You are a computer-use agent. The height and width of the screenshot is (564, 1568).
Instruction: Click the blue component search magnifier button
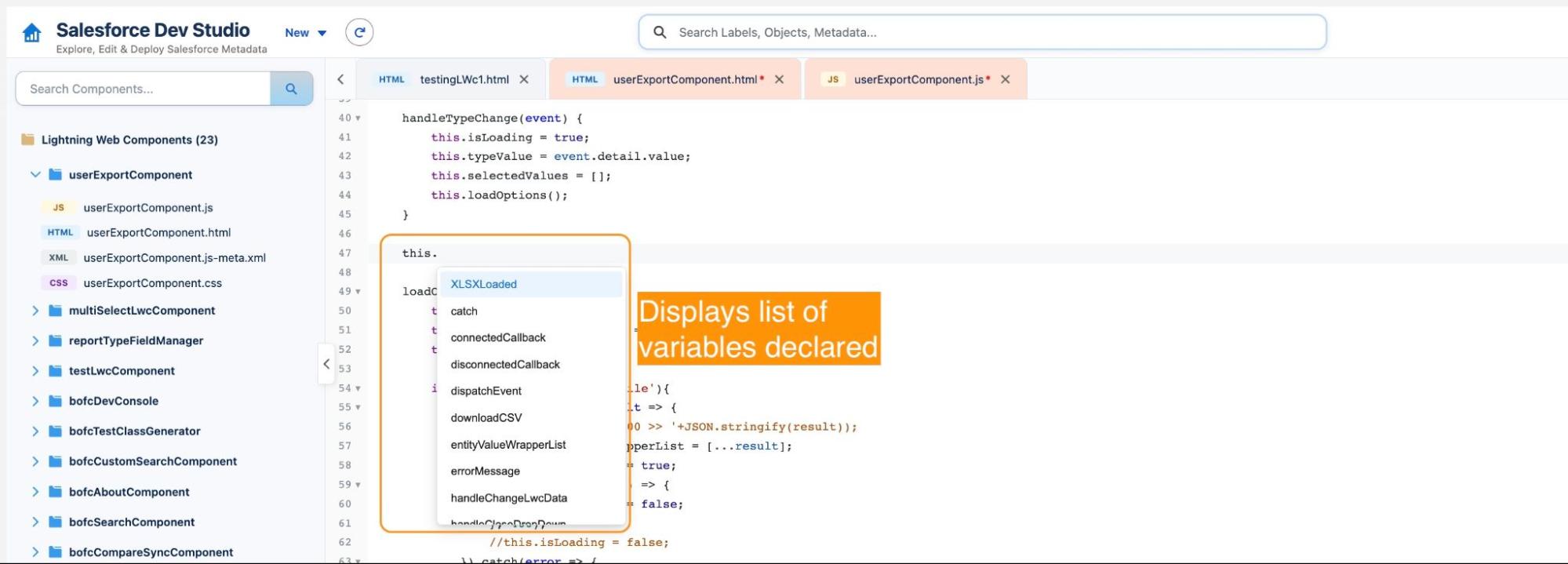tap(291, 89)
